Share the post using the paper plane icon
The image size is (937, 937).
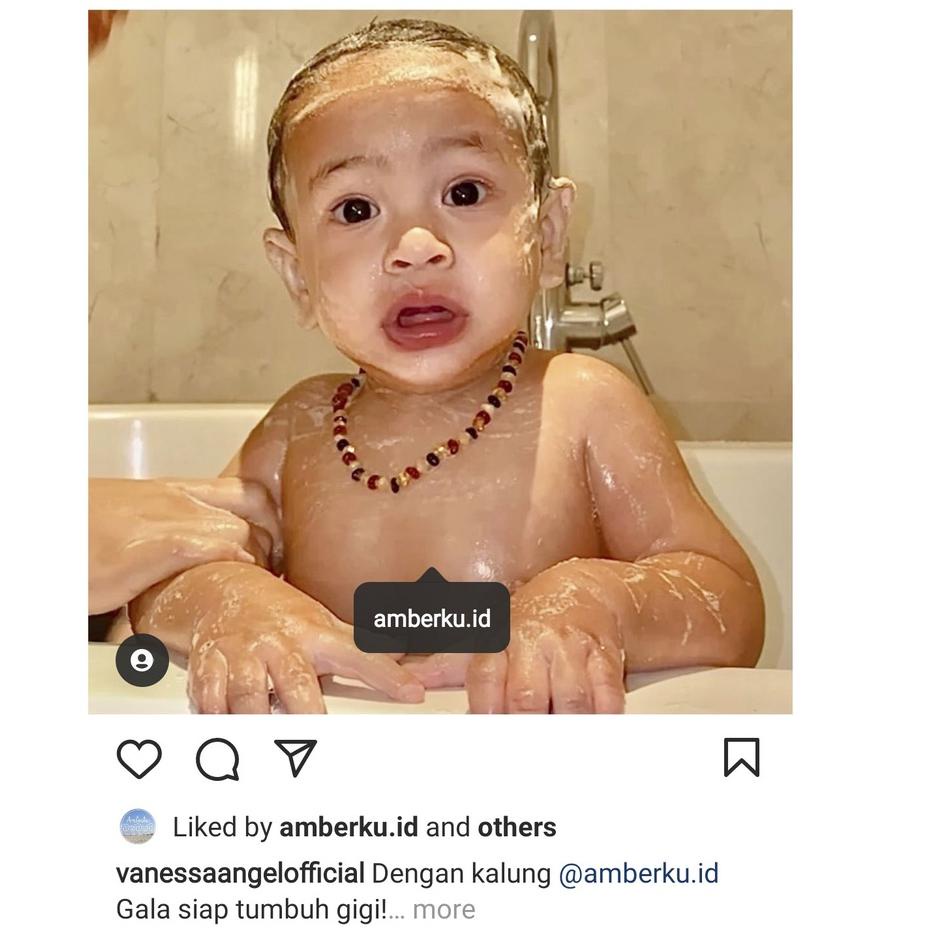coord(295,758)
